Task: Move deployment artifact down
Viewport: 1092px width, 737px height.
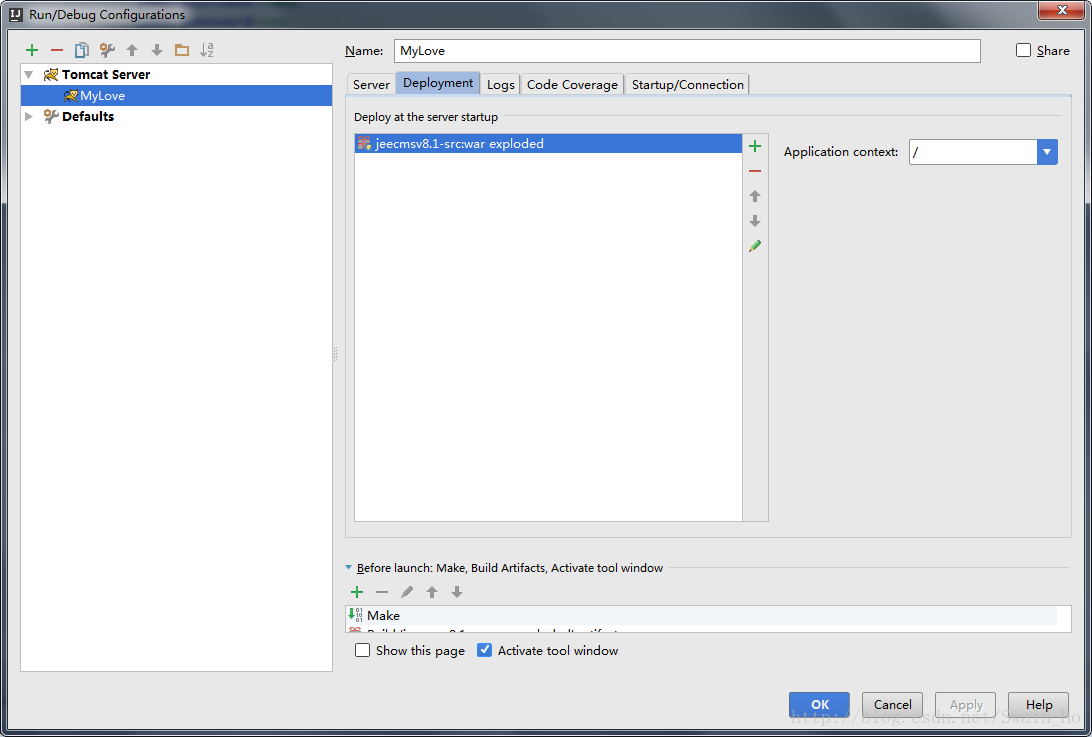Action: (x=755, y=222)
